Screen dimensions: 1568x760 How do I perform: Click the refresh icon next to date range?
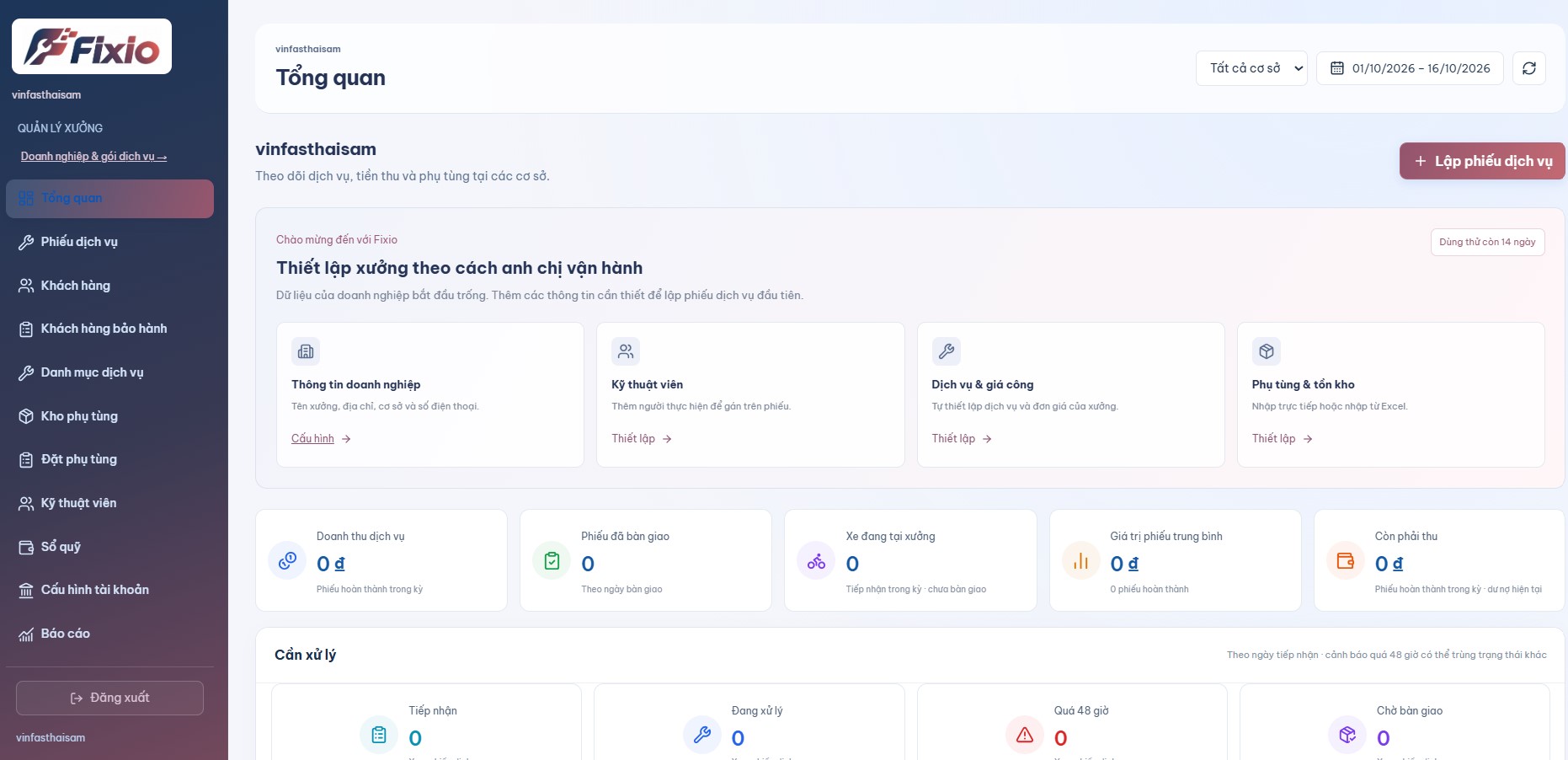[1528, 68]
